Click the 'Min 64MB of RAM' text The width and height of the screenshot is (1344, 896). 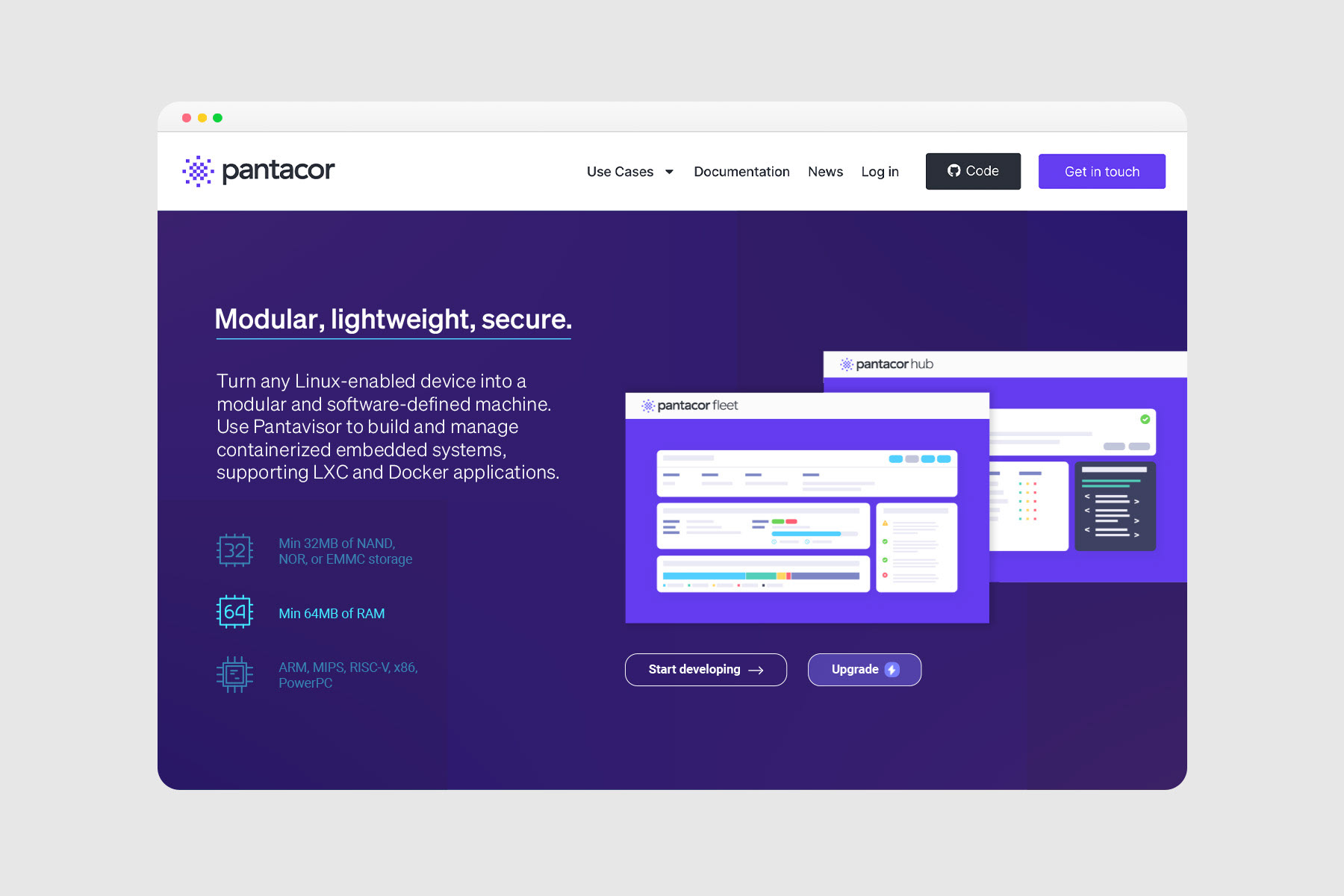click(332, 613)
